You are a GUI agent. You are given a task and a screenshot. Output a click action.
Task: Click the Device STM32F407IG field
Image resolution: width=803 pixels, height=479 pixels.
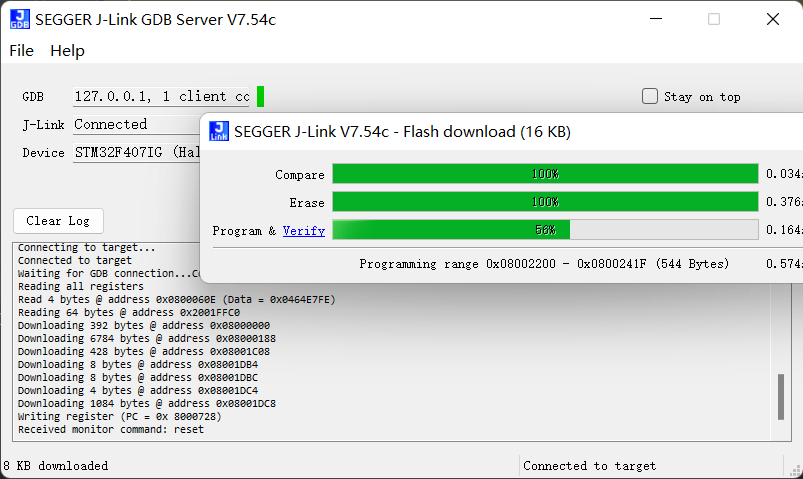tap(135, 153)
